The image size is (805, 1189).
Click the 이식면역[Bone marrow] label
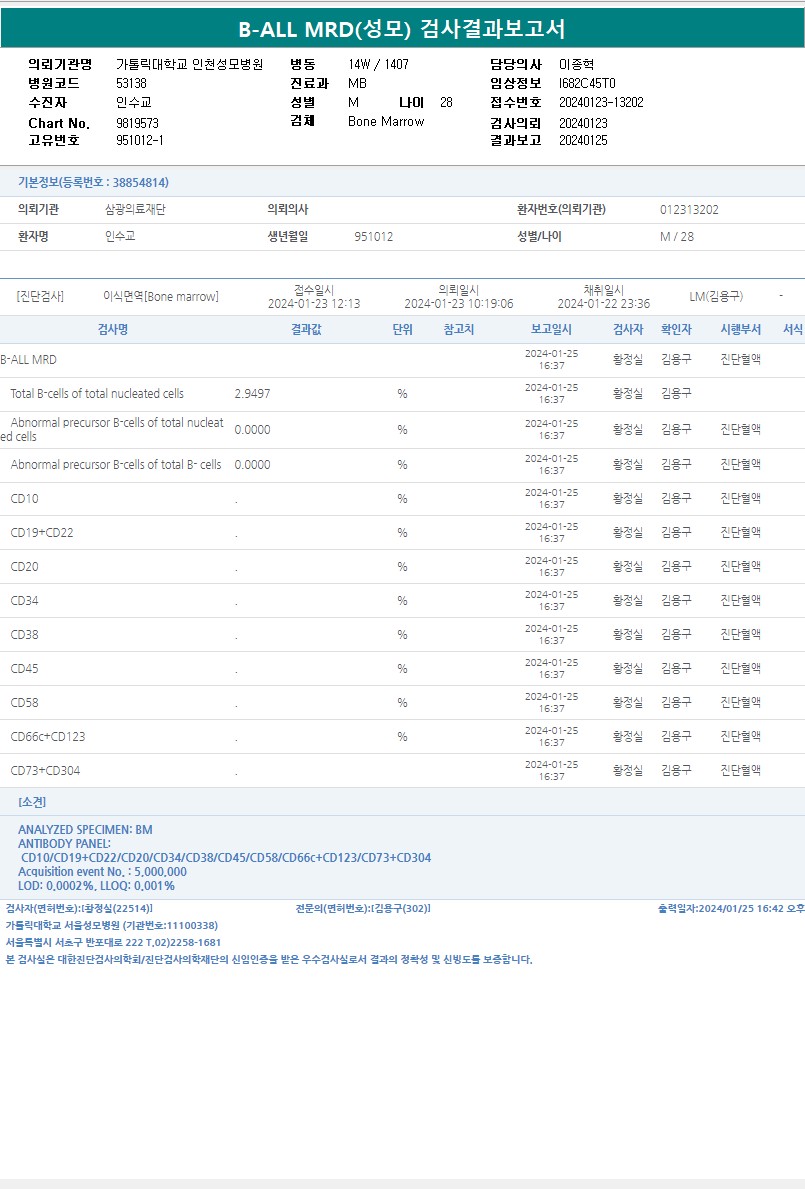pyautogui.click(x=160, y=297)
